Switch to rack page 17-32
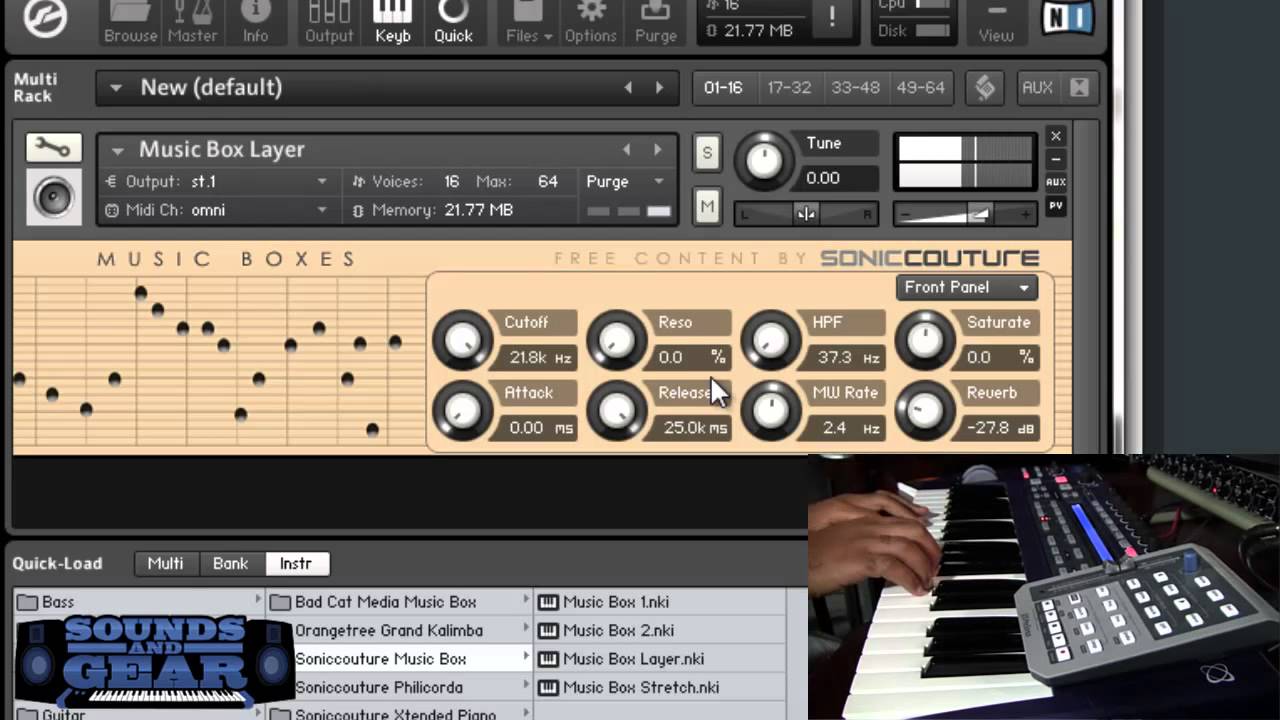Screen dimensions: 1280x720 click(789, 88)
